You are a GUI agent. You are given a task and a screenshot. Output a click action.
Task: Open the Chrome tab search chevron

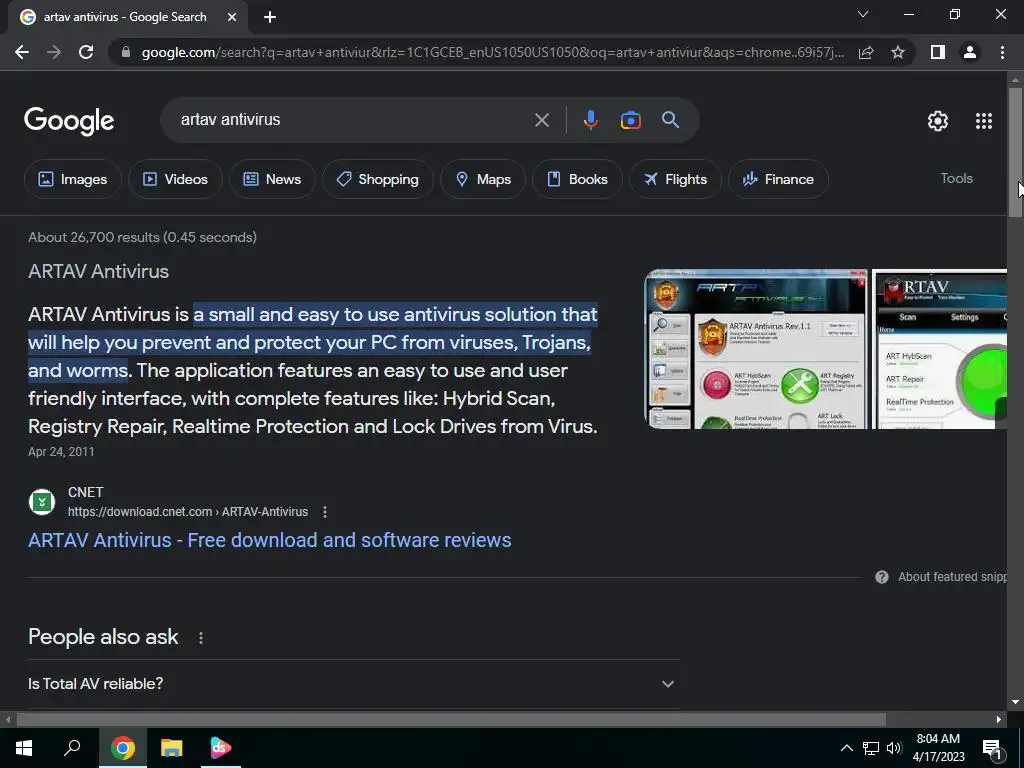863,14
